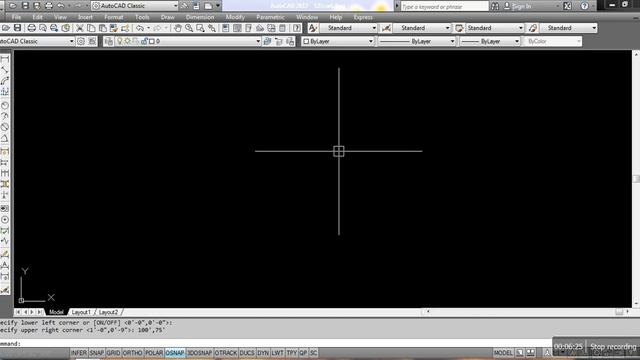Toggle ORTHO mode in status bar
Screen dimensions: 640x360
(132, 353)
